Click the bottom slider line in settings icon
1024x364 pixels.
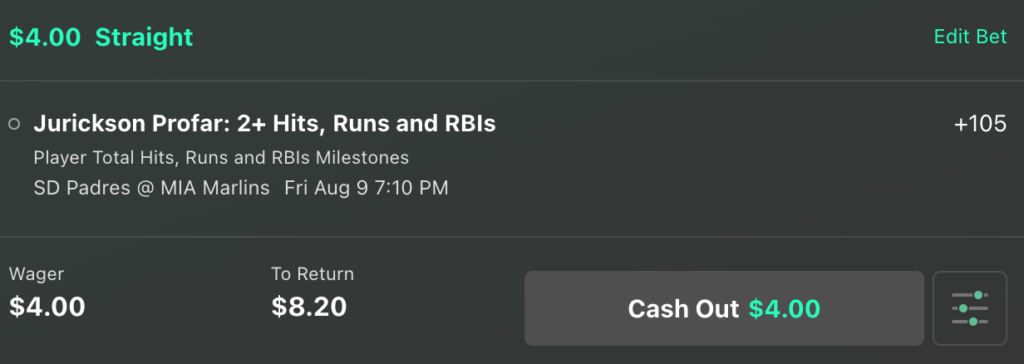970,321
